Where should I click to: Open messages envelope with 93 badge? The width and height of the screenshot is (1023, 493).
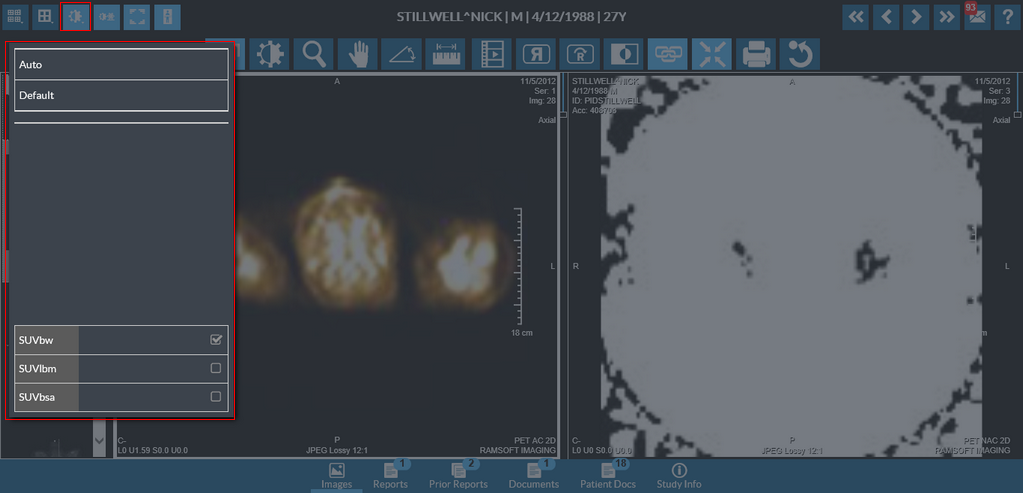click(973, 17)
